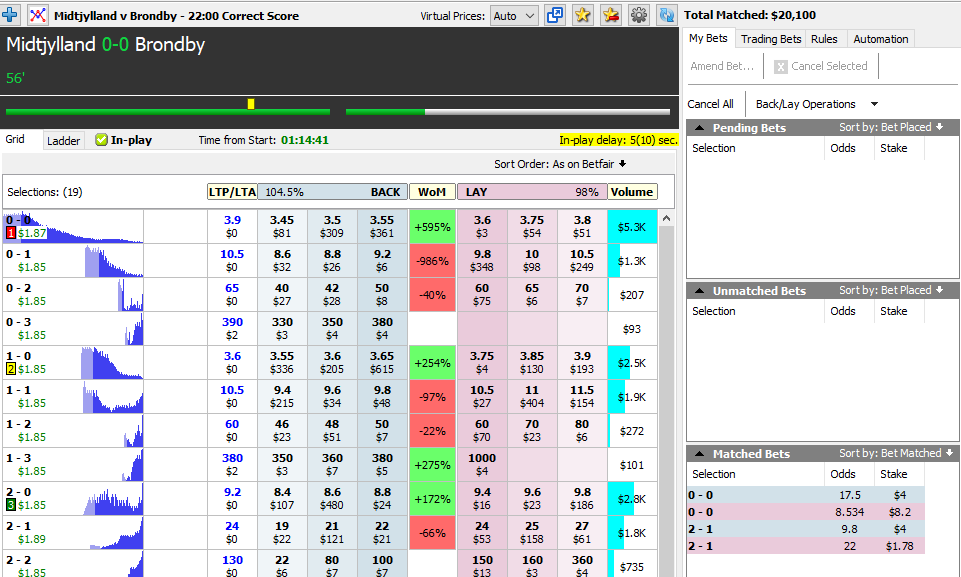Viewport: 961px width, 577px height.
Task: Remove from favourites star icon
Action: pos(610,15)
